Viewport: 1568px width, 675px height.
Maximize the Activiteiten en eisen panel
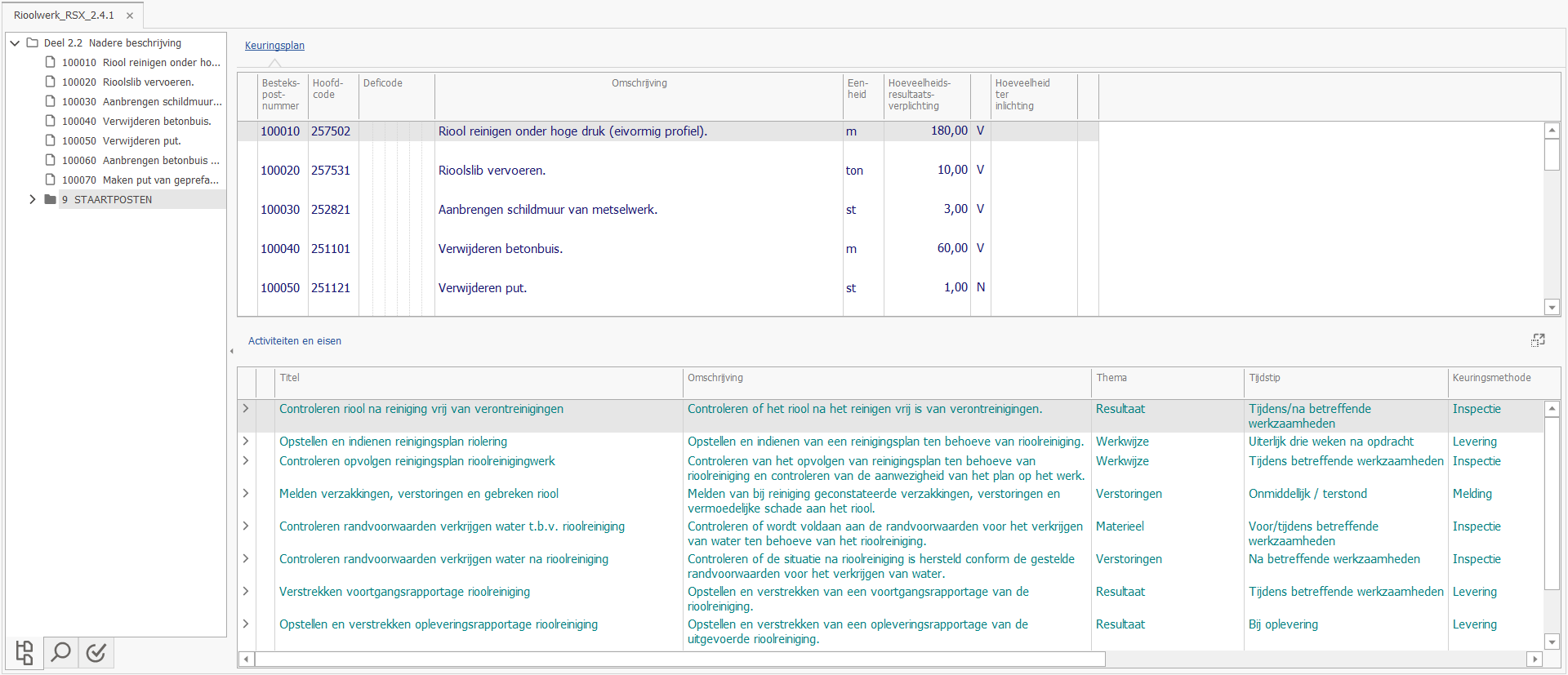coord(1538,340)
